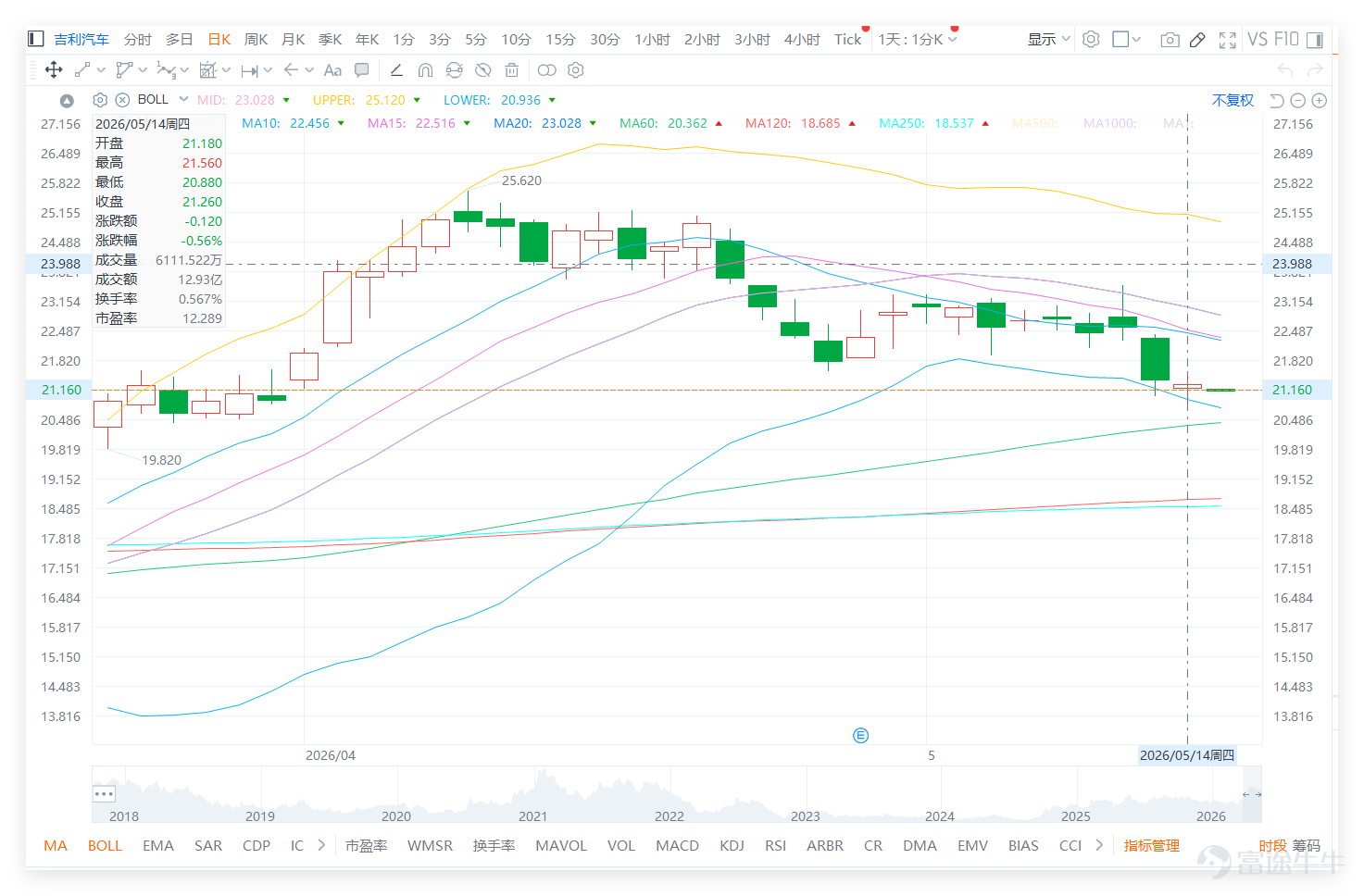
Task: Select the 30分 timeframe tab
Action: coord(605,39)
